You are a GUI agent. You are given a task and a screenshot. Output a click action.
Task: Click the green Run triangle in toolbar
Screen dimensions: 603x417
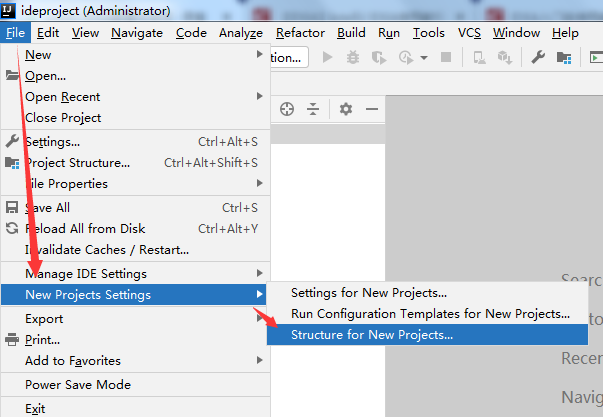pos(327,57)
